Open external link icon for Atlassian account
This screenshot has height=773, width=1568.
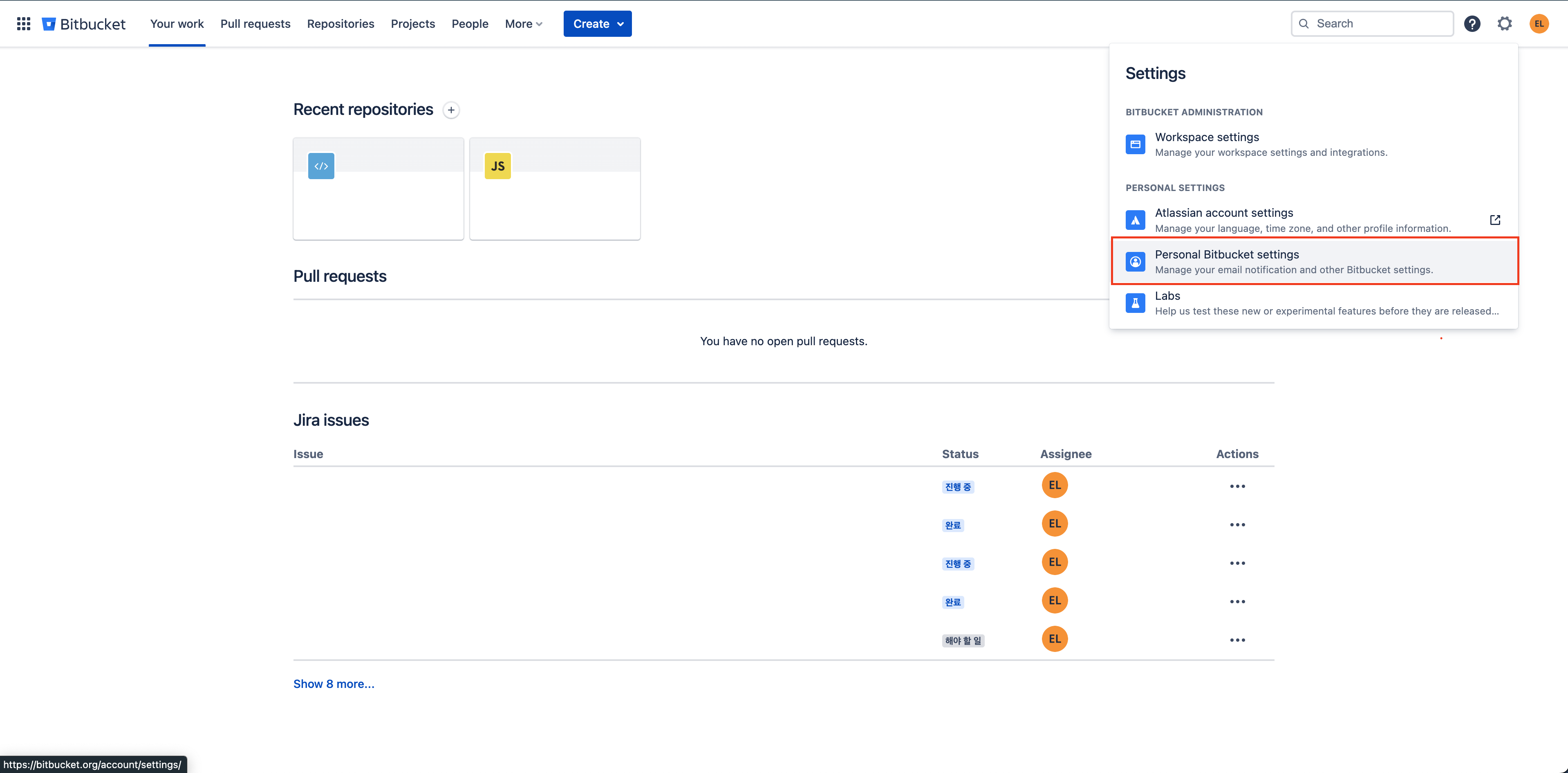click(x=1495, y=220)
